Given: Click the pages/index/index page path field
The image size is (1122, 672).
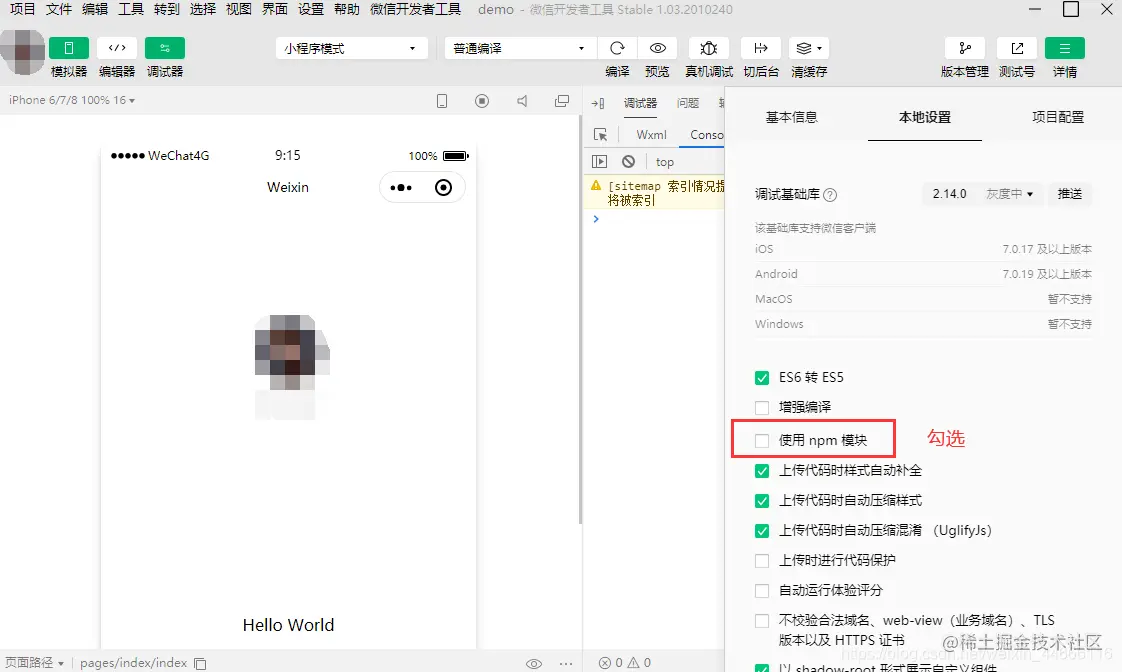Looking at the screenshot, I should [131, 662].
